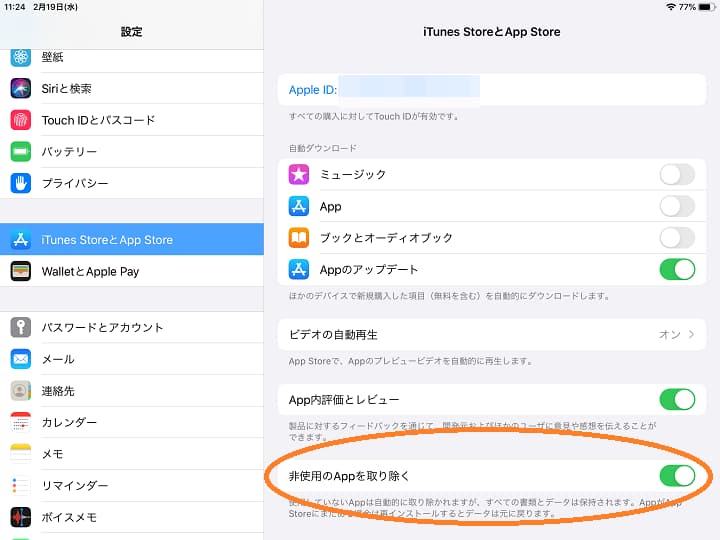Tap the Calendar icon

tap(21, 422)
